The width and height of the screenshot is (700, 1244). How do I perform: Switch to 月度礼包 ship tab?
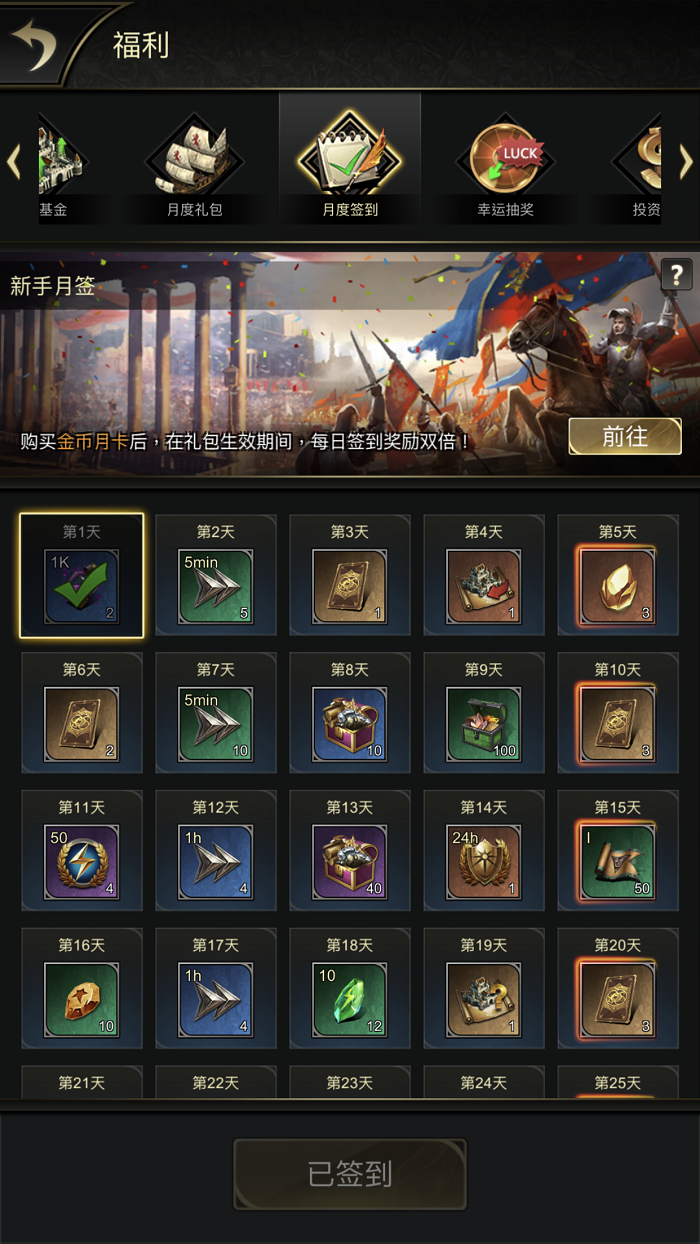195,167
